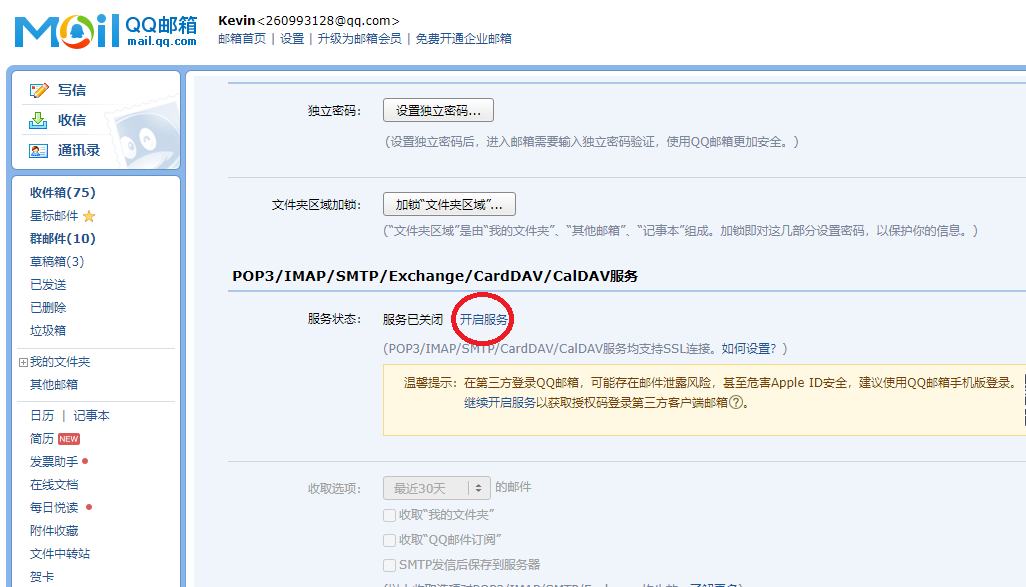Image resolution: width=1026 pixels, height=587 pixels.
Task: Expand 我的文件夹 tree node
Action: 23,362
